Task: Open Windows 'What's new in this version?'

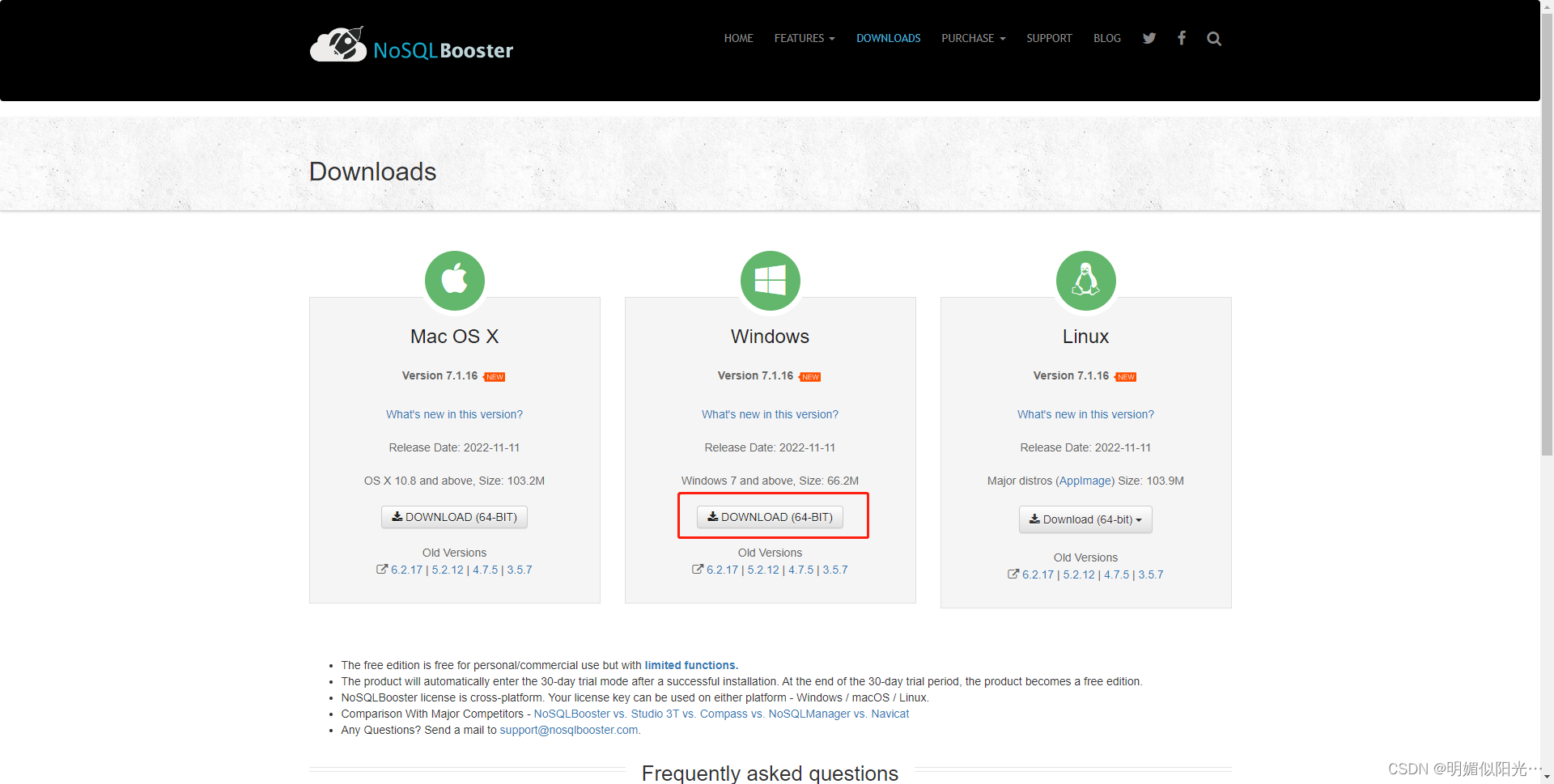Action: [771, 414]
